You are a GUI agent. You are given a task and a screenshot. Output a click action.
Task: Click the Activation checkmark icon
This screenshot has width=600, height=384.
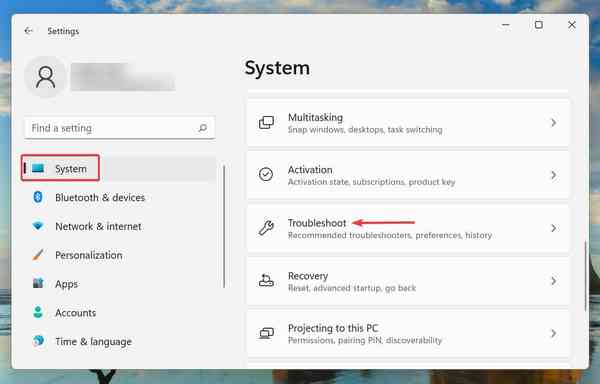point(266,174)
